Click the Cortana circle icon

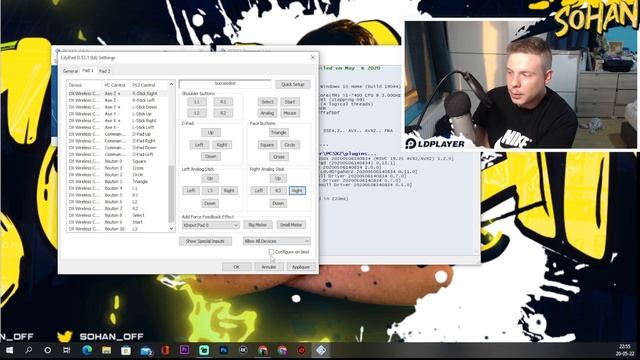(48, 350)
